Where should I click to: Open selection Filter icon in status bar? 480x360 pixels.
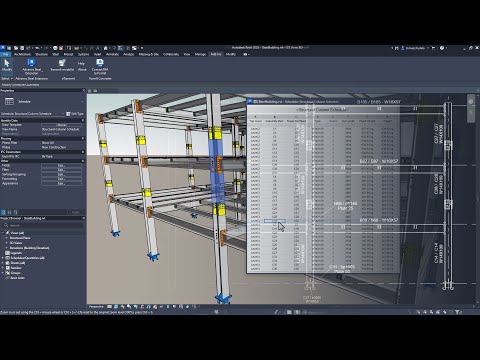tap(458, 312)
